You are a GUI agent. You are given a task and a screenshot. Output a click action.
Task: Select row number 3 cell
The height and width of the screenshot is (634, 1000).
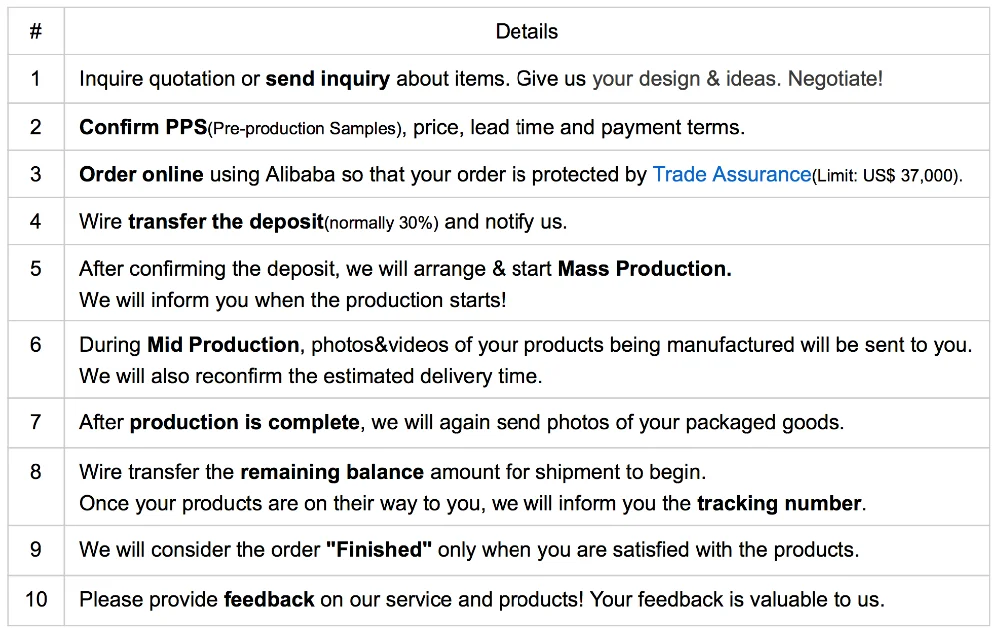point(36,174)
